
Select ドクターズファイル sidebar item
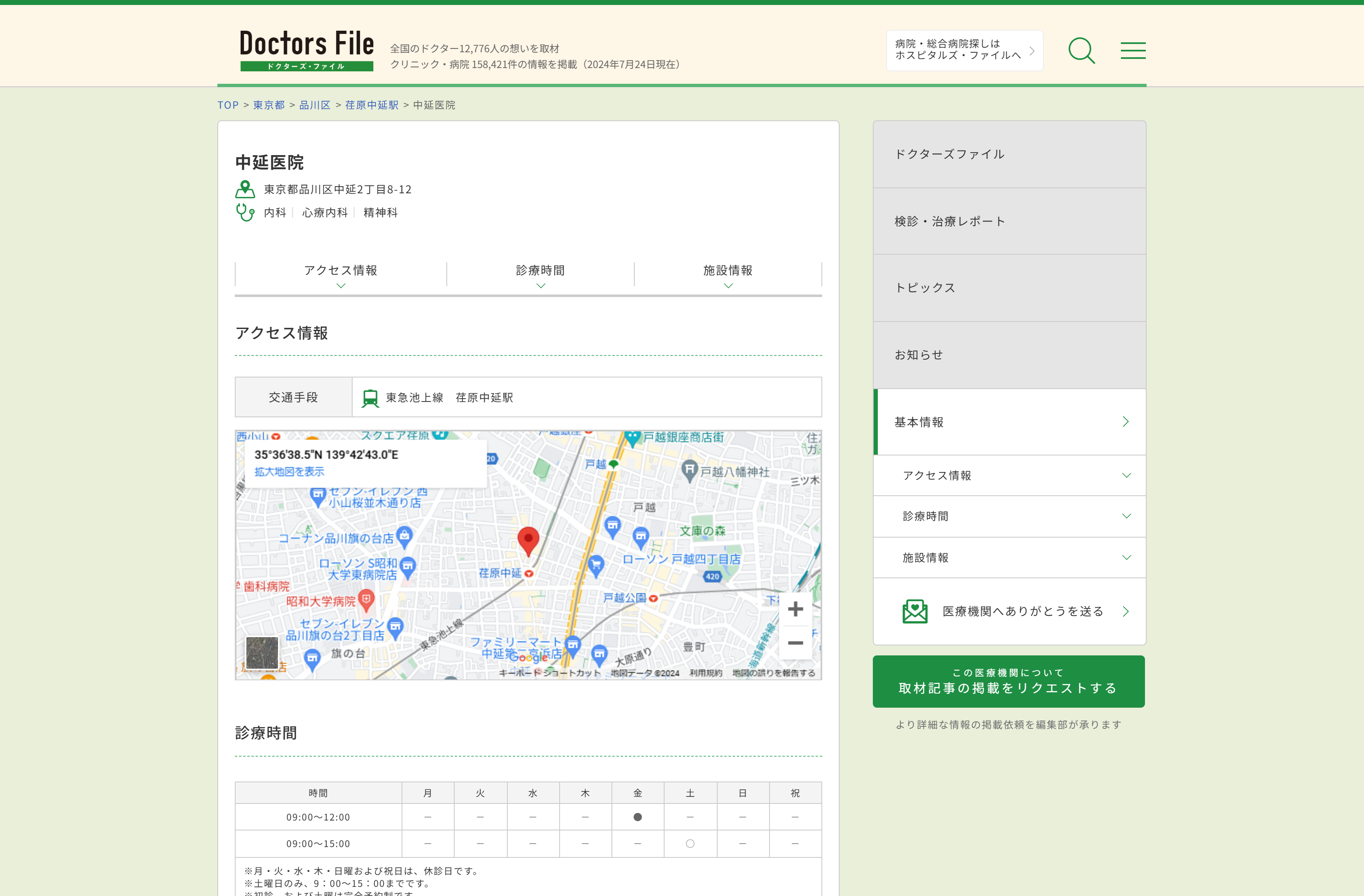point(1009,154)
